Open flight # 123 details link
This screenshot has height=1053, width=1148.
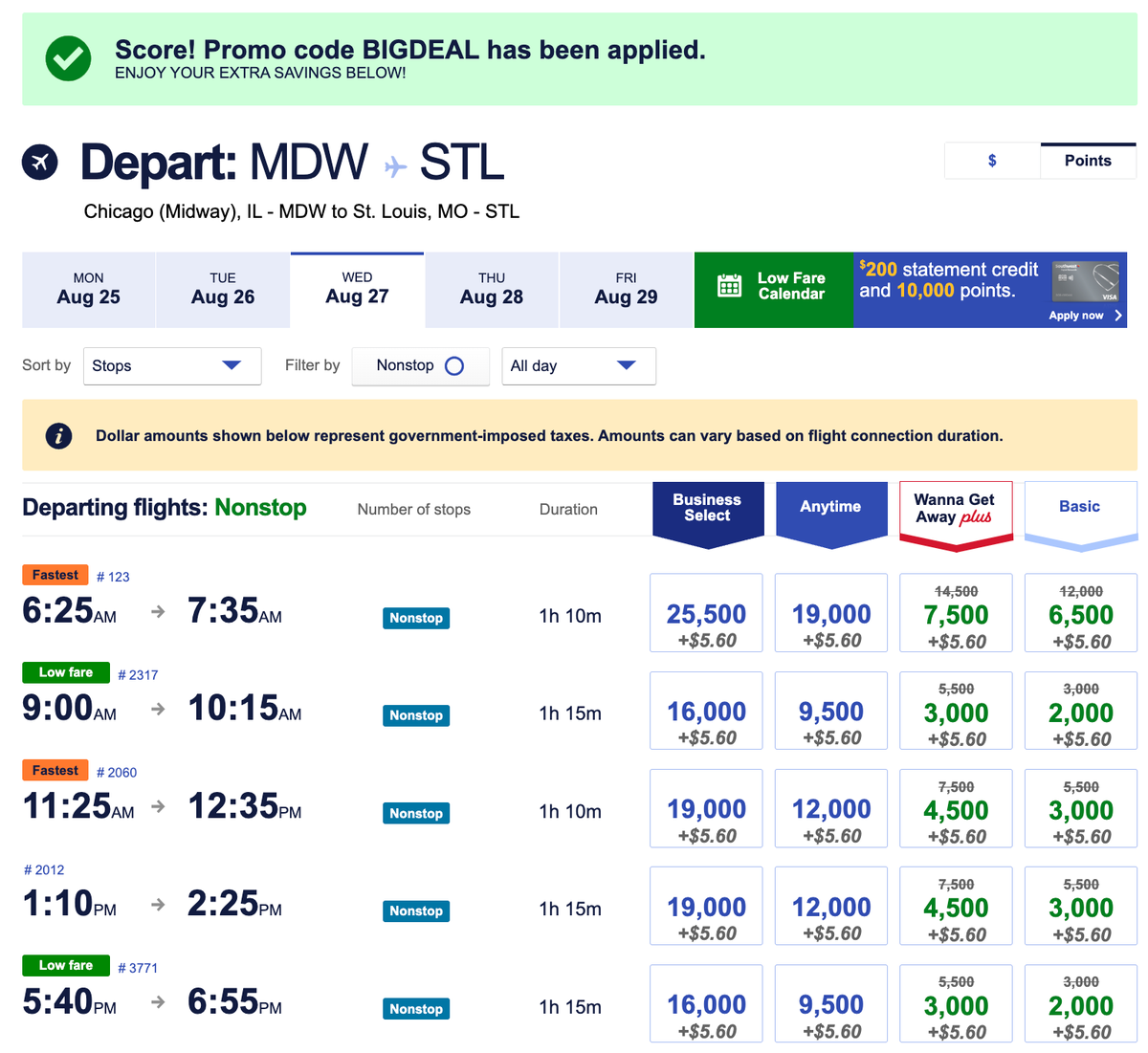click(113, 577)
